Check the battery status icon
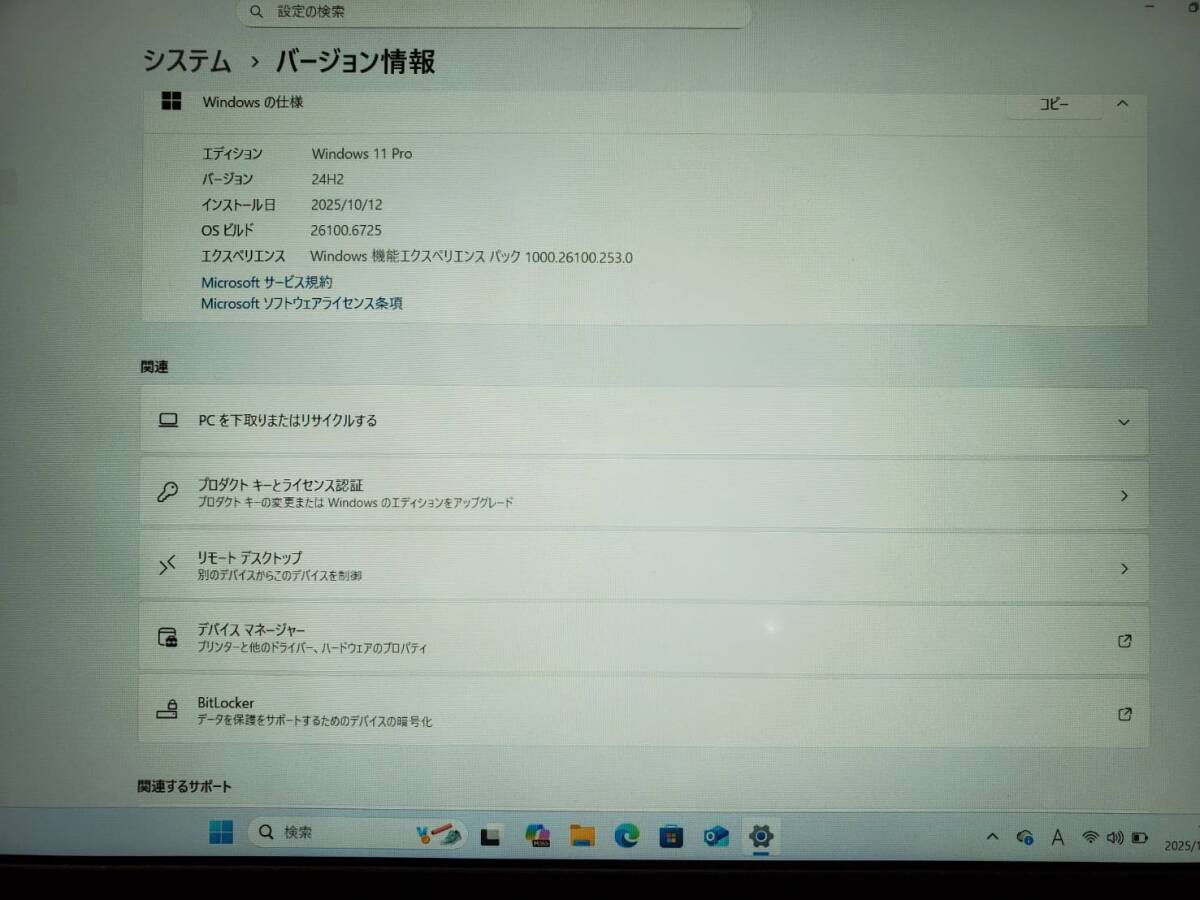The image size is (1200, 900). tap(1139, 838)
